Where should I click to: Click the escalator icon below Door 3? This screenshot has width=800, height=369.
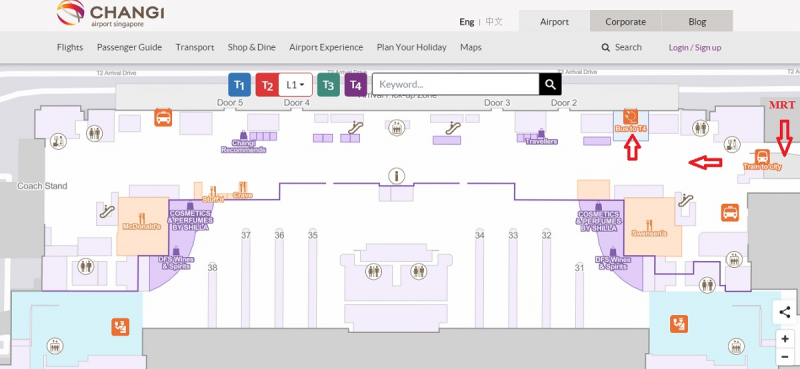453,128
